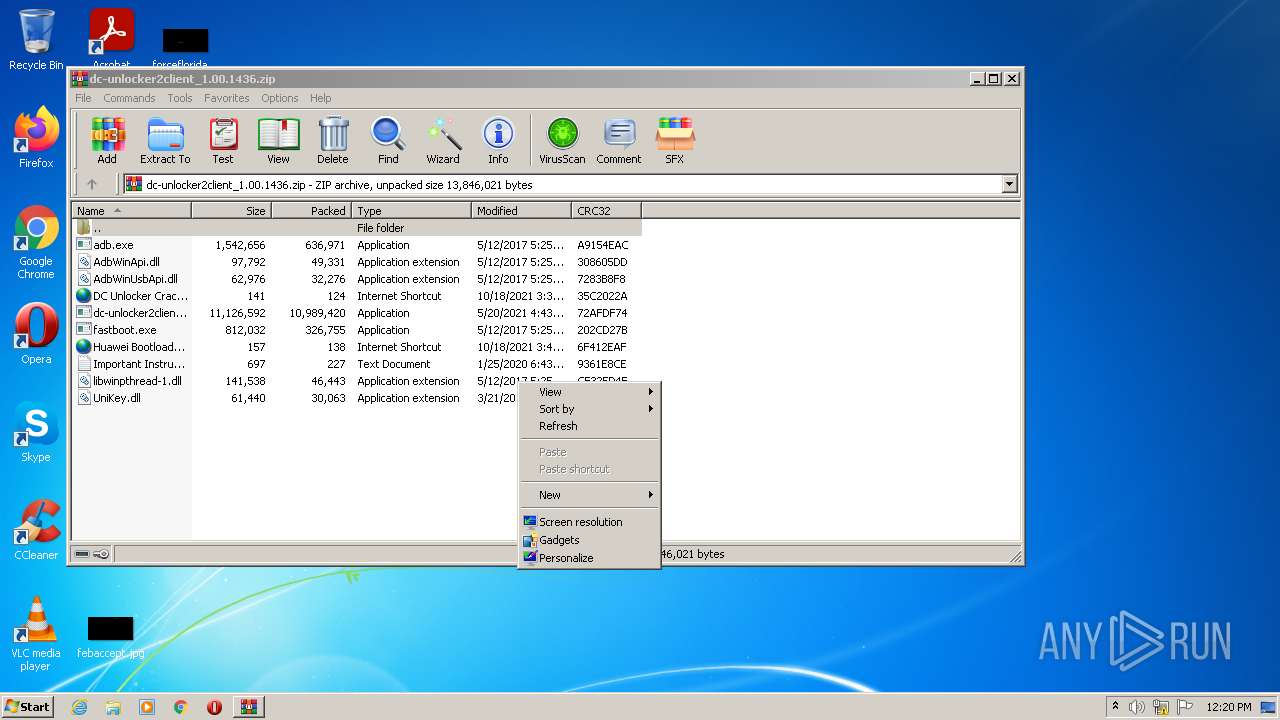
Task: Click the WinRAR taskbar button
Action: [248, 707]
